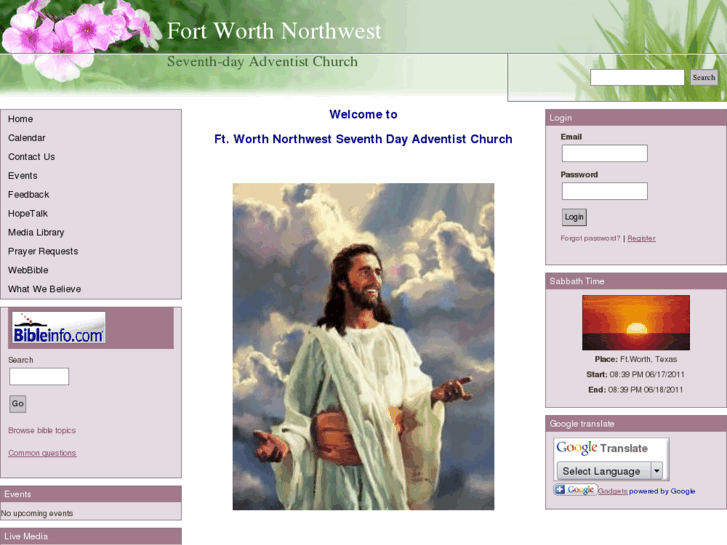
Task: Click the Login button
Action: click(x=574, y=217)
